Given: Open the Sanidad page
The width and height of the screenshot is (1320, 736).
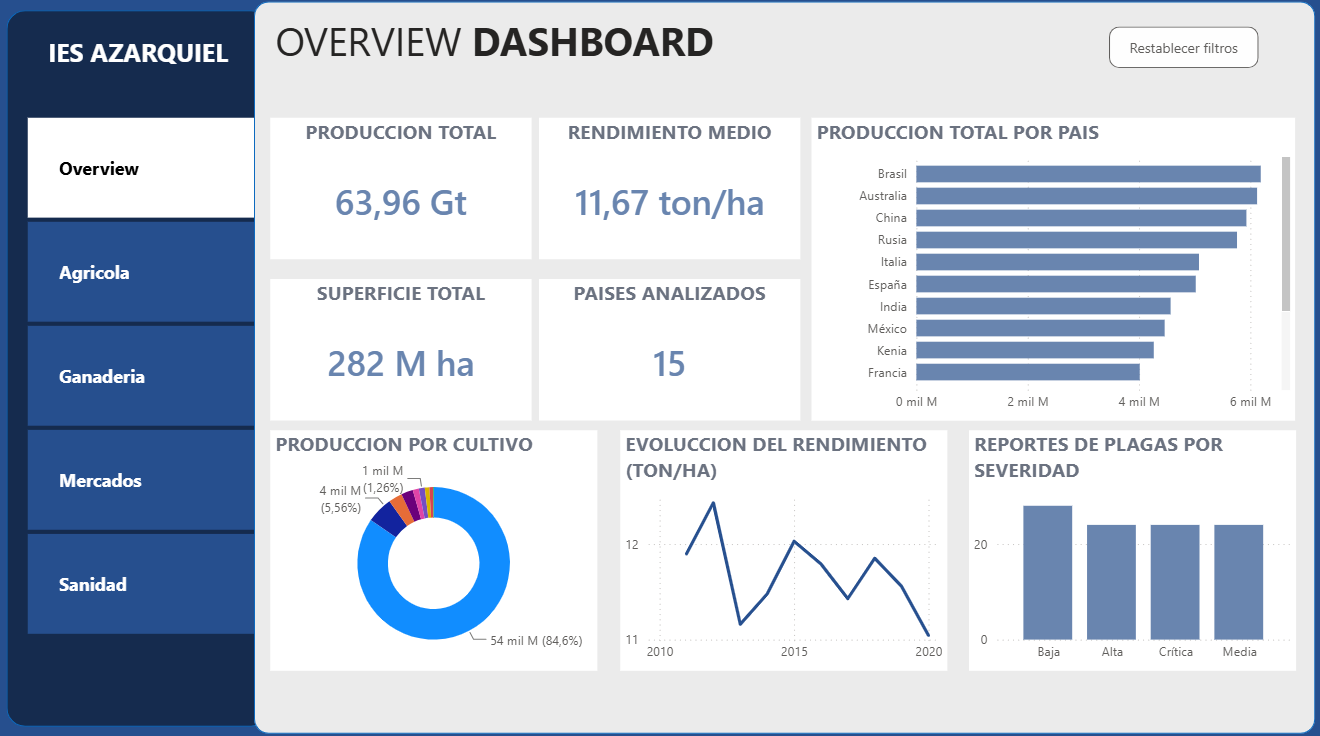Looking at the screenshot, I should pyautogui.click(x=141, y=584).
